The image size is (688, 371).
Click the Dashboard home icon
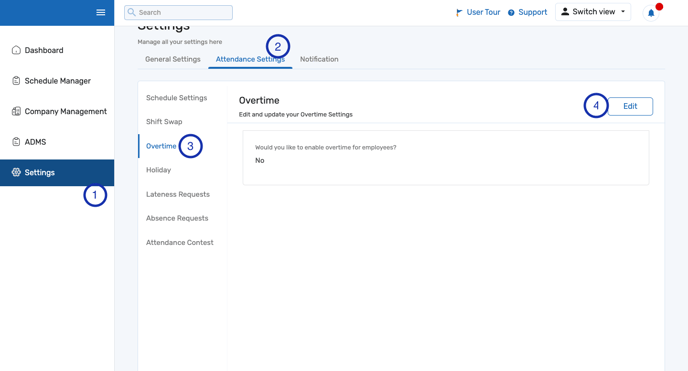16,50
